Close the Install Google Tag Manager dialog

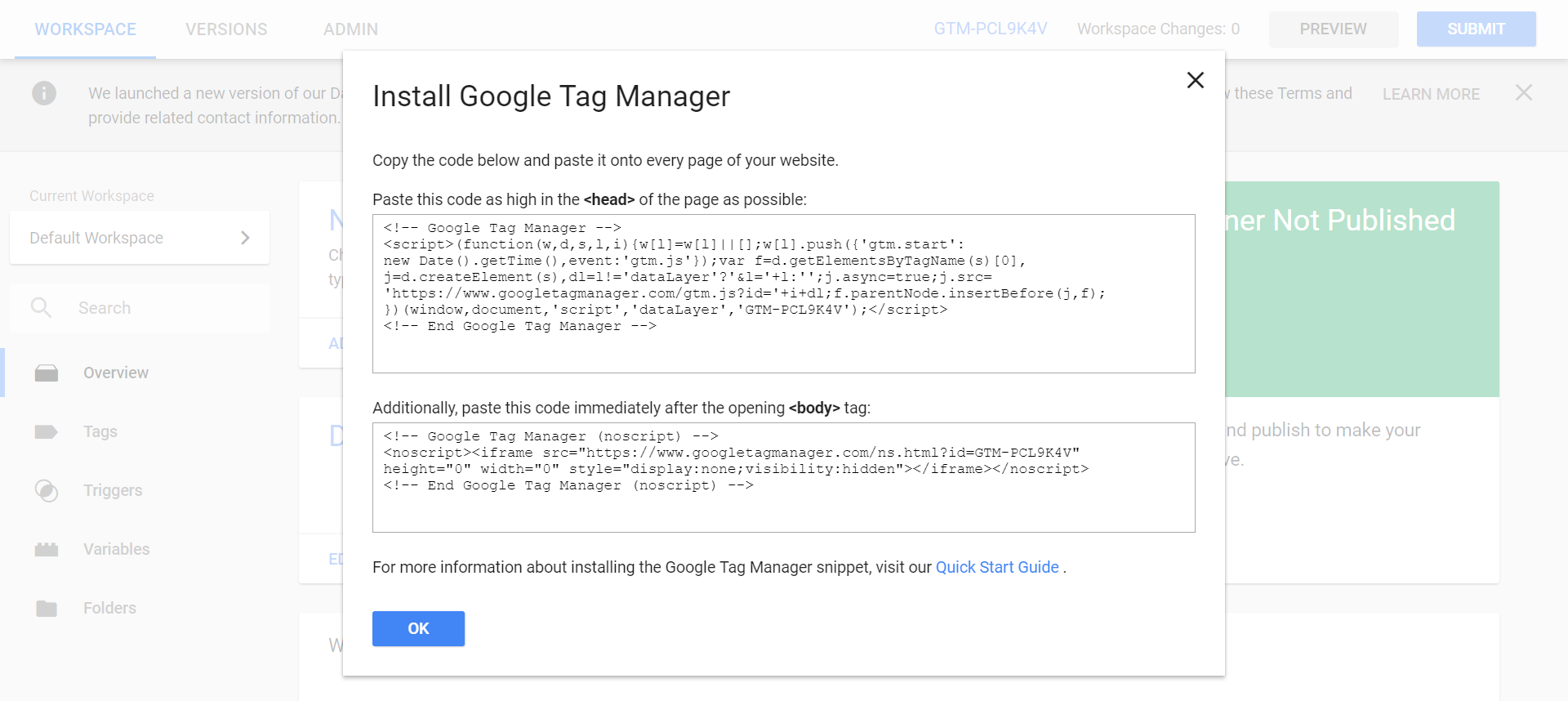1195,80
